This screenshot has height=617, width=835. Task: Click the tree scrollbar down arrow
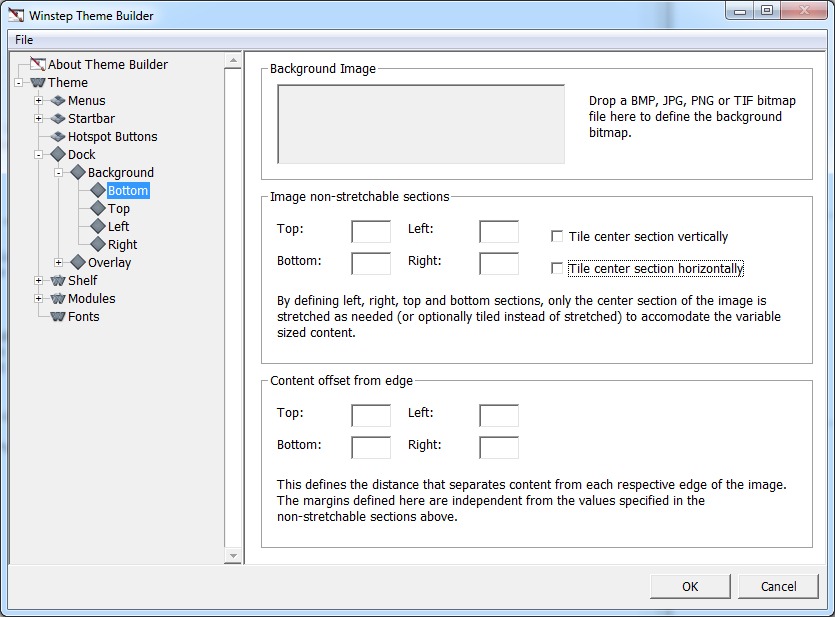[233, 556]
